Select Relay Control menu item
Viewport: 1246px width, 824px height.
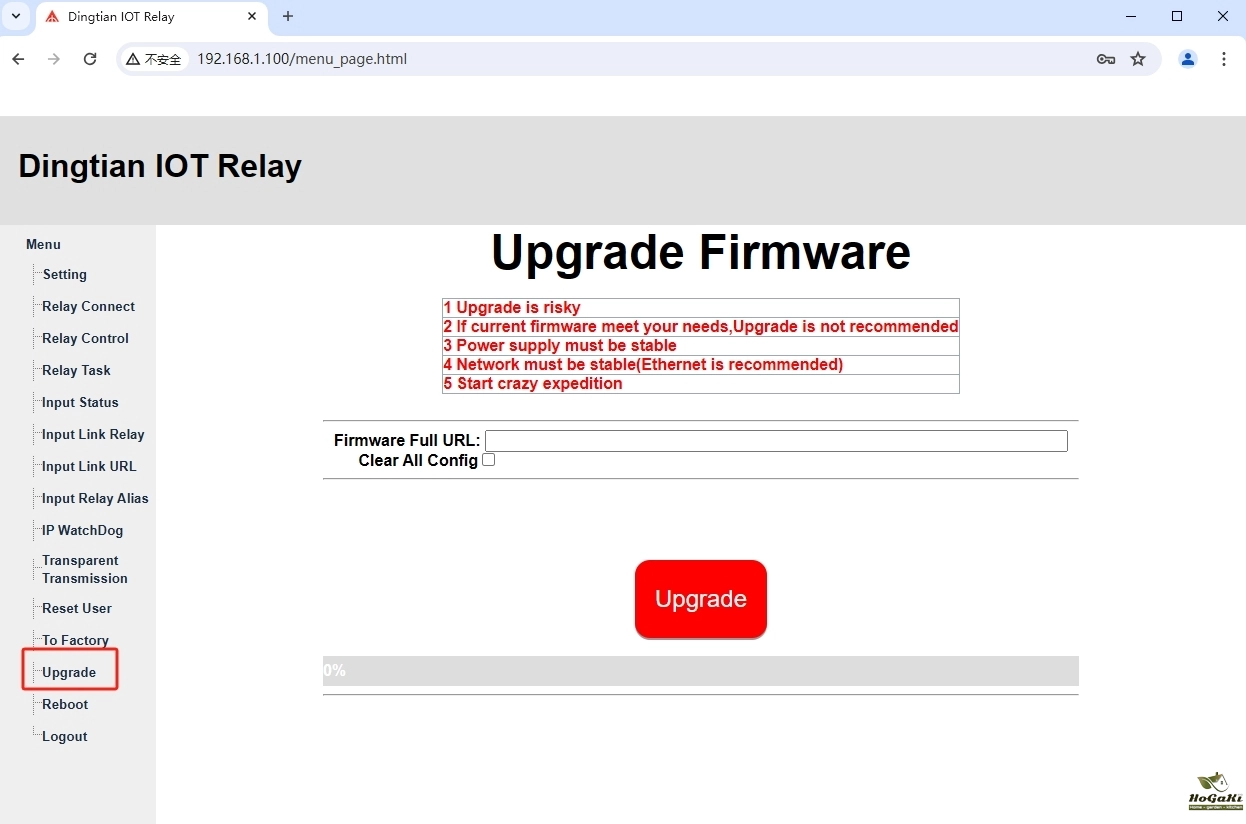point(85,338)
